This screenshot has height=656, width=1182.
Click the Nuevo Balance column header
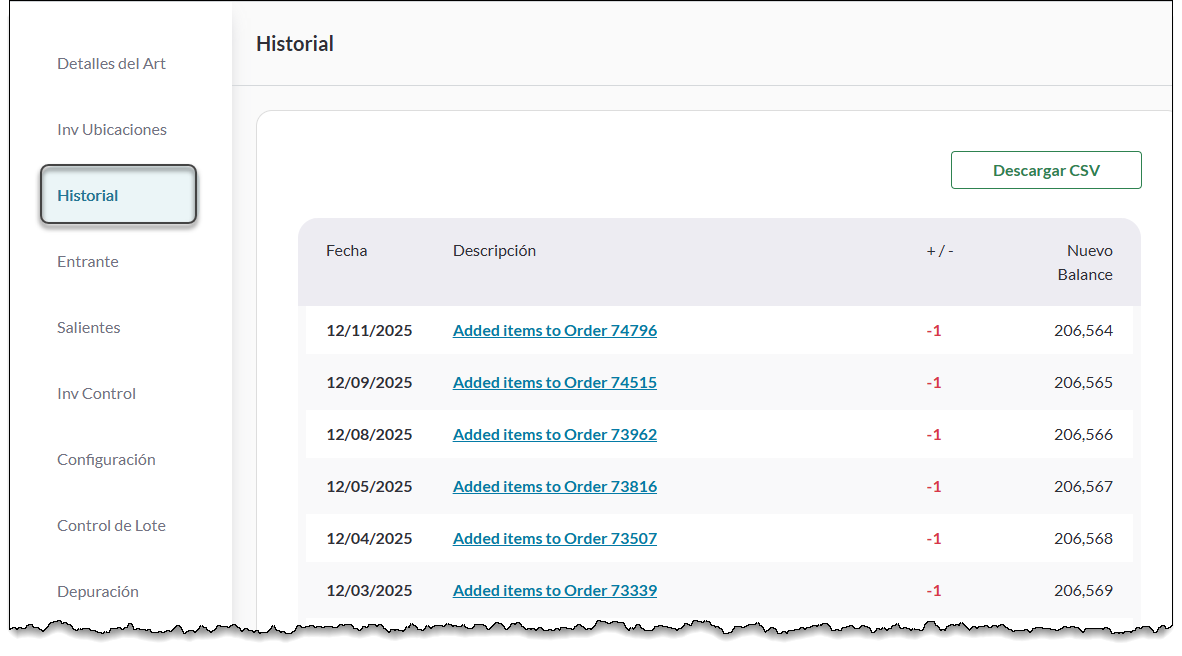(x=1086, y=263)
